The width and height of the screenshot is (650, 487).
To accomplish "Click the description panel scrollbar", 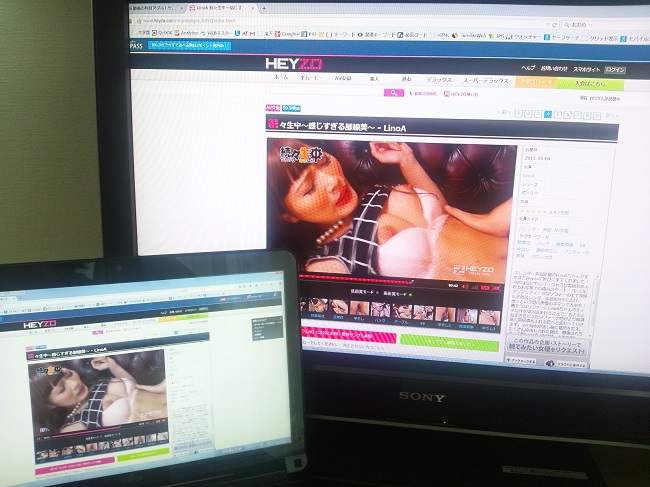I will coord(596,301).
